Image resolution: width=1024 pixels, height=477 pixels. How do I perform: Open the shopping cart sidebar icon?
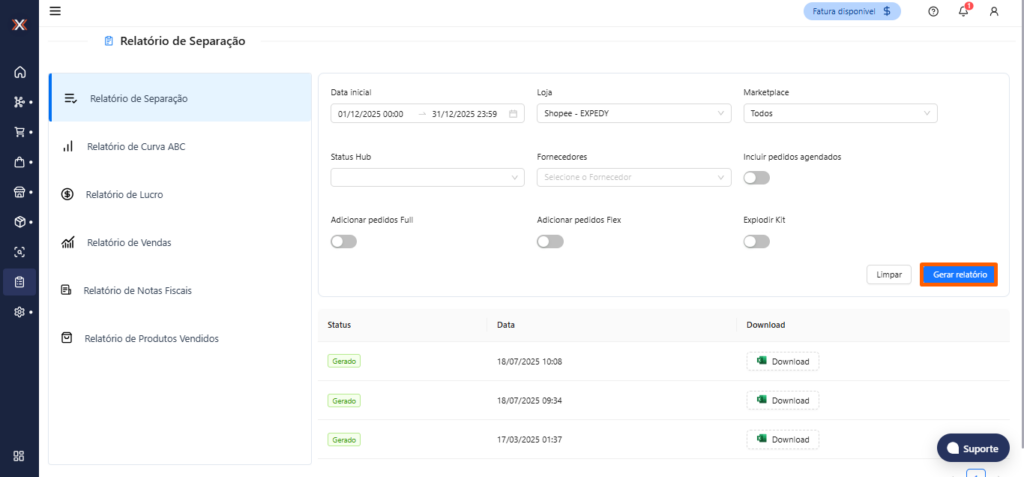tap(19, 132)
